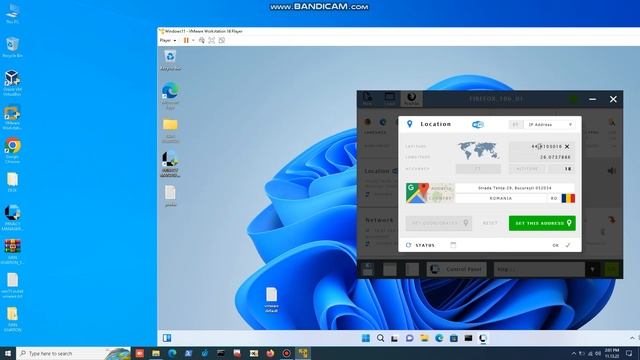Open text file at bottom of VM desktop

[271, 300]
